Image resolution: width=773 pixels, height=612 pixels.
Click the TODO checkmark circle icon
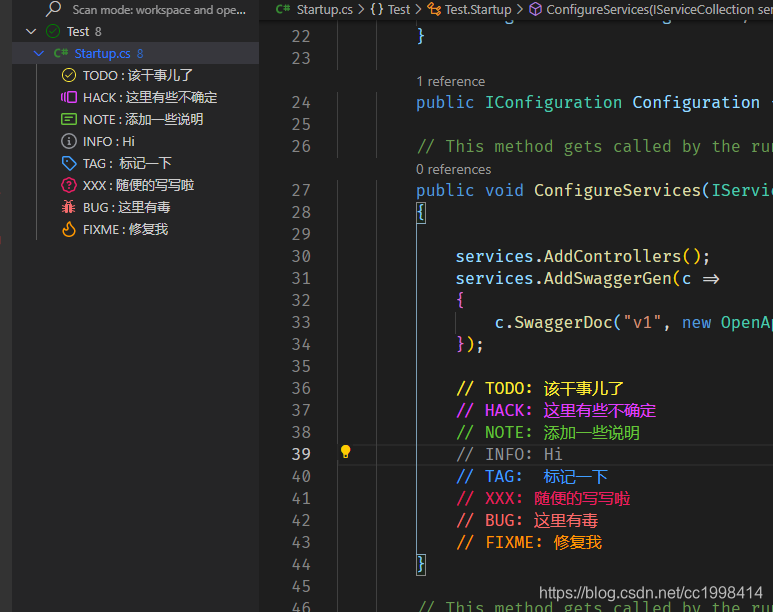point(69,75)
